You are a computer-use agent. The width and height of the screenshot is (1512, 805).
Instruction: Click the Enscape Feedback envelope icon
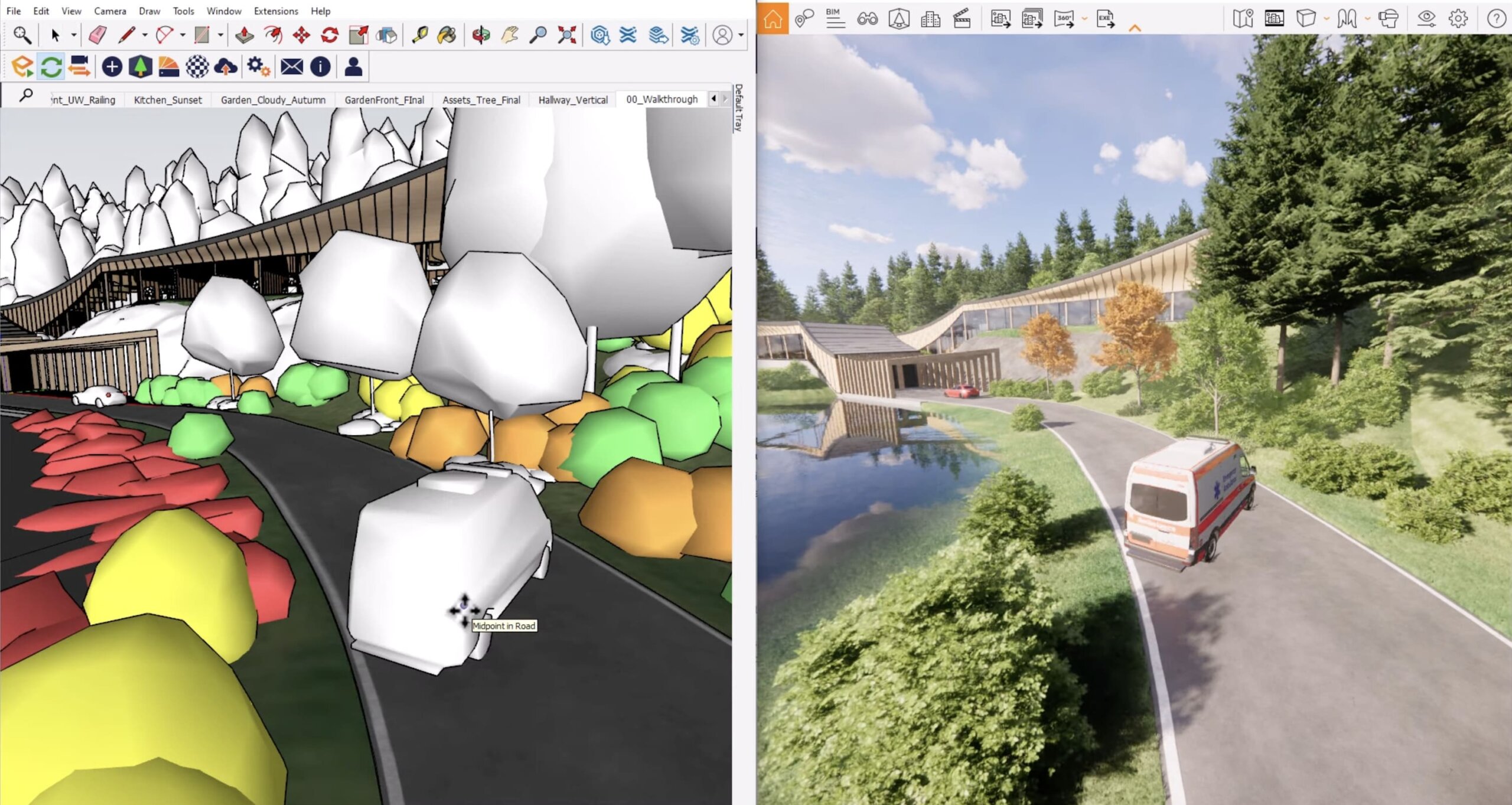pos(292,67)
